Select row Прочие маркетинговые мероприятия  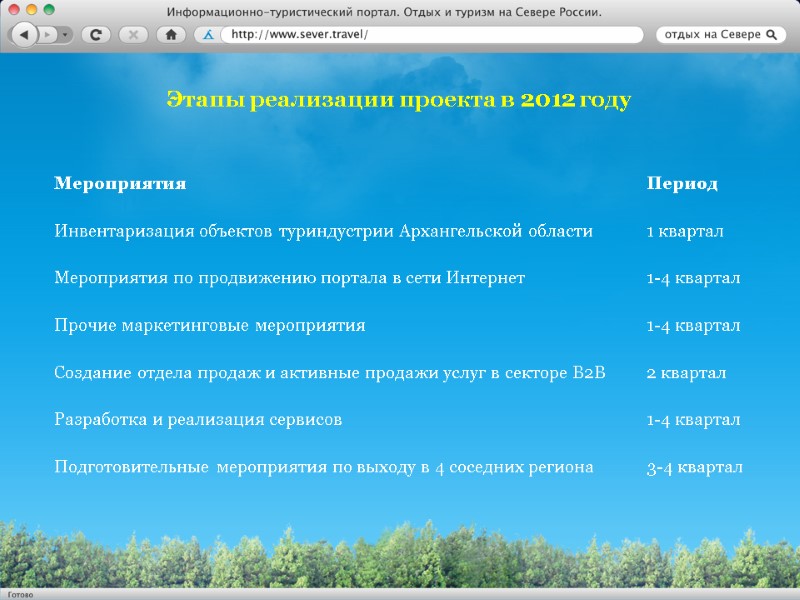point(210,326)
